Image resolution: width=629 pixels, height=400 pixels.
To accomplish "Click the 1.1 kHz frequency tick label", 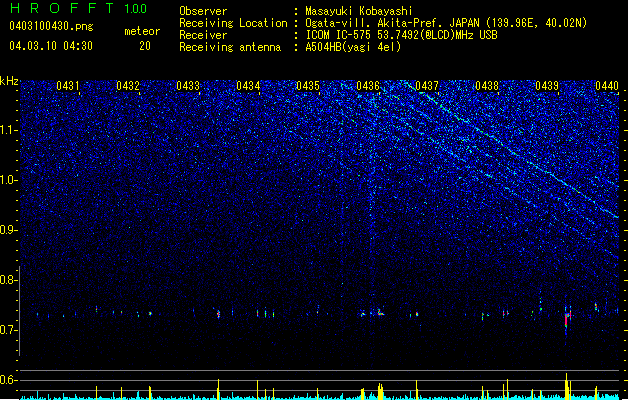I will pyautogui.click(x=9, y=130).
